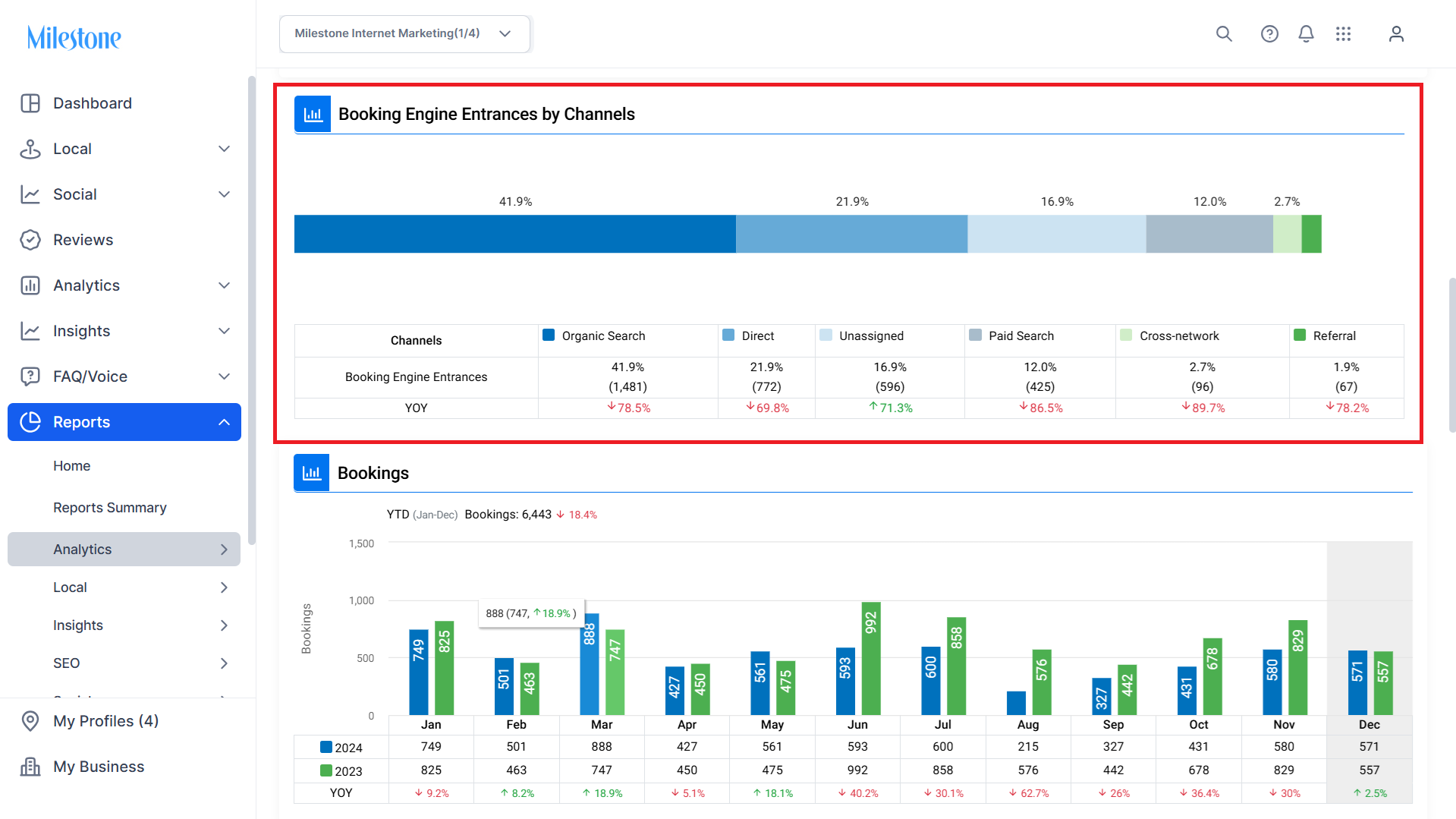Select Reviews in the sidebar
The width and height of the screenshot is (1456, 819).
click(x=124, y=240)
